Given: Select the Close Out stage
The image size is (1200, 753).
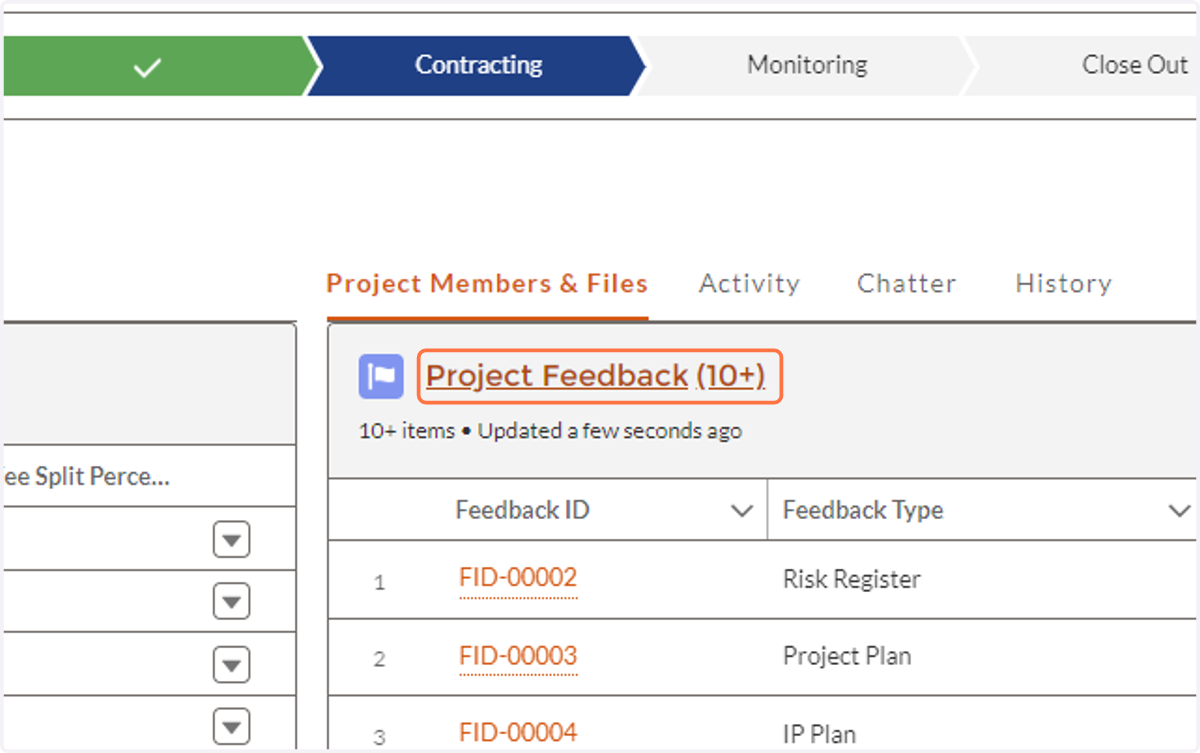Looking at the screenshot, I should (1134, 66).
